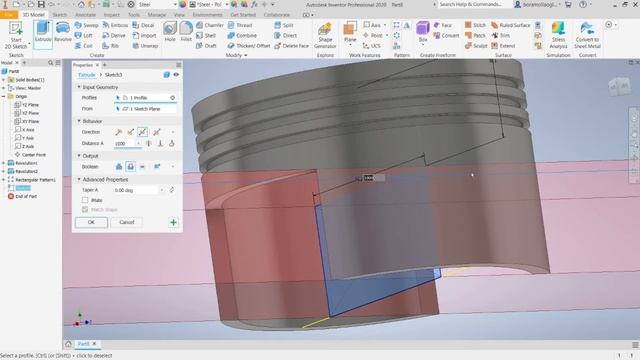The width and height of the screenshot is (640, 360).
Task: Click the Taper A value field
Action: point(136,190)
